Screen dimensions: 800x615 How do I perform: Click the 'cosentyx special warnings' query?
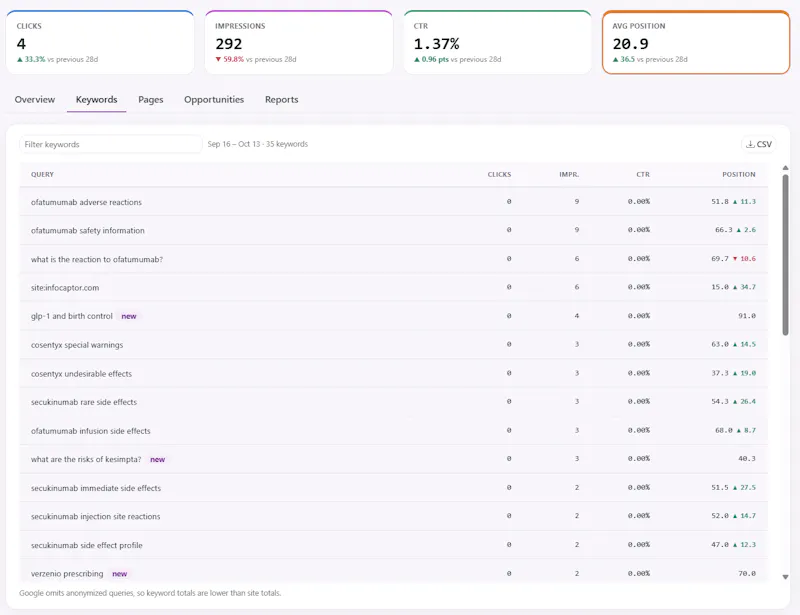(77, 345)
